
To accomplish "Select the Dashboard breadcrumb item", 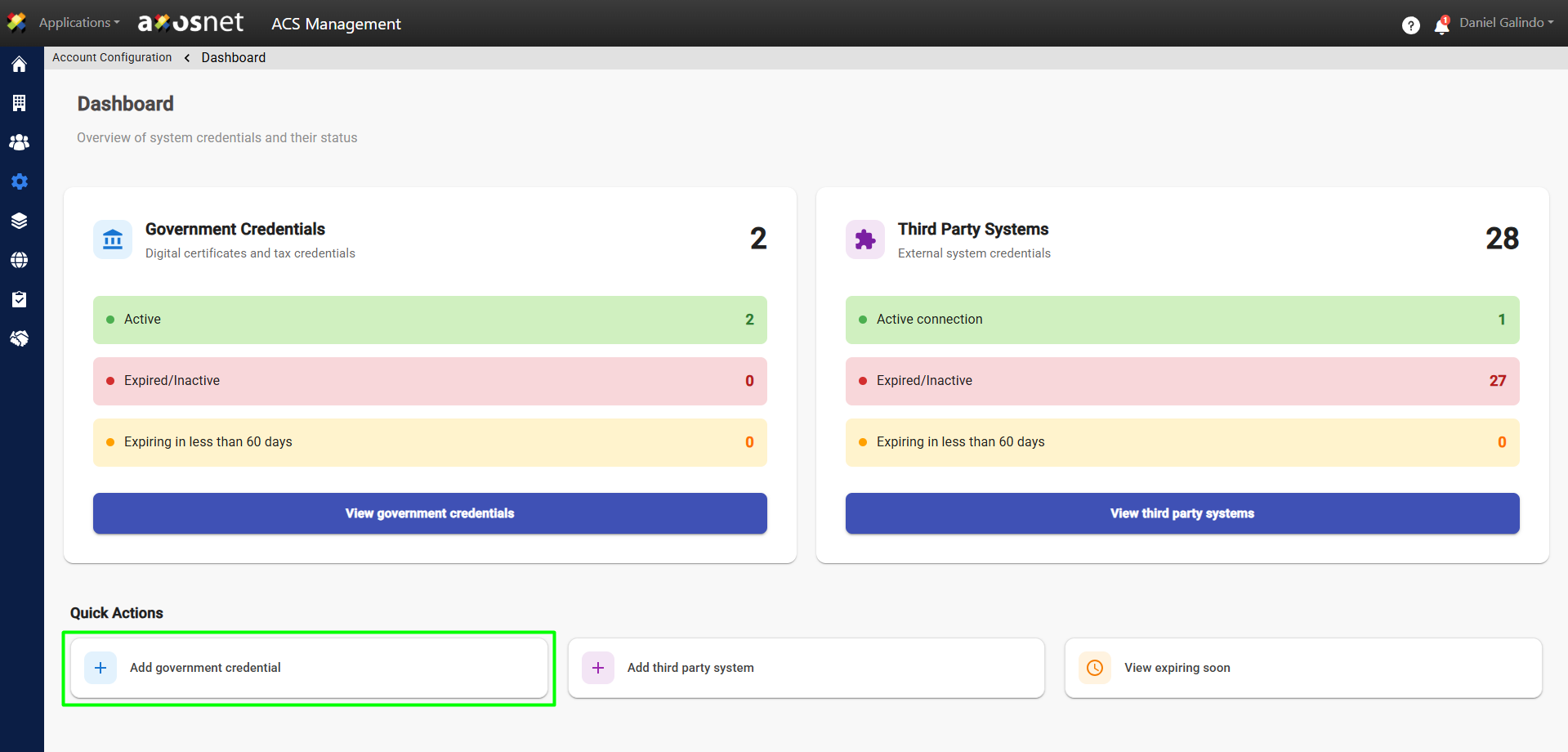I will tap(234, 58).
